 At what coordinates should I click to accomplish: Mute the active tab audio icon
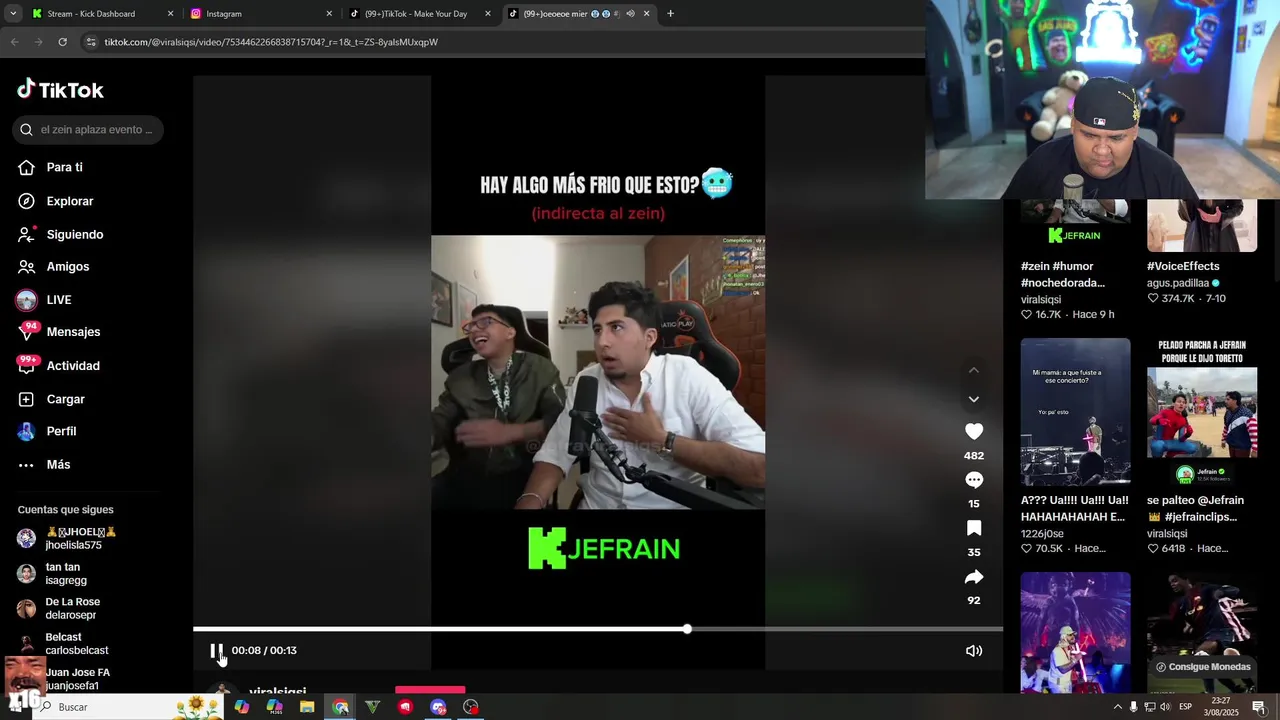click(x=630, y=14)
